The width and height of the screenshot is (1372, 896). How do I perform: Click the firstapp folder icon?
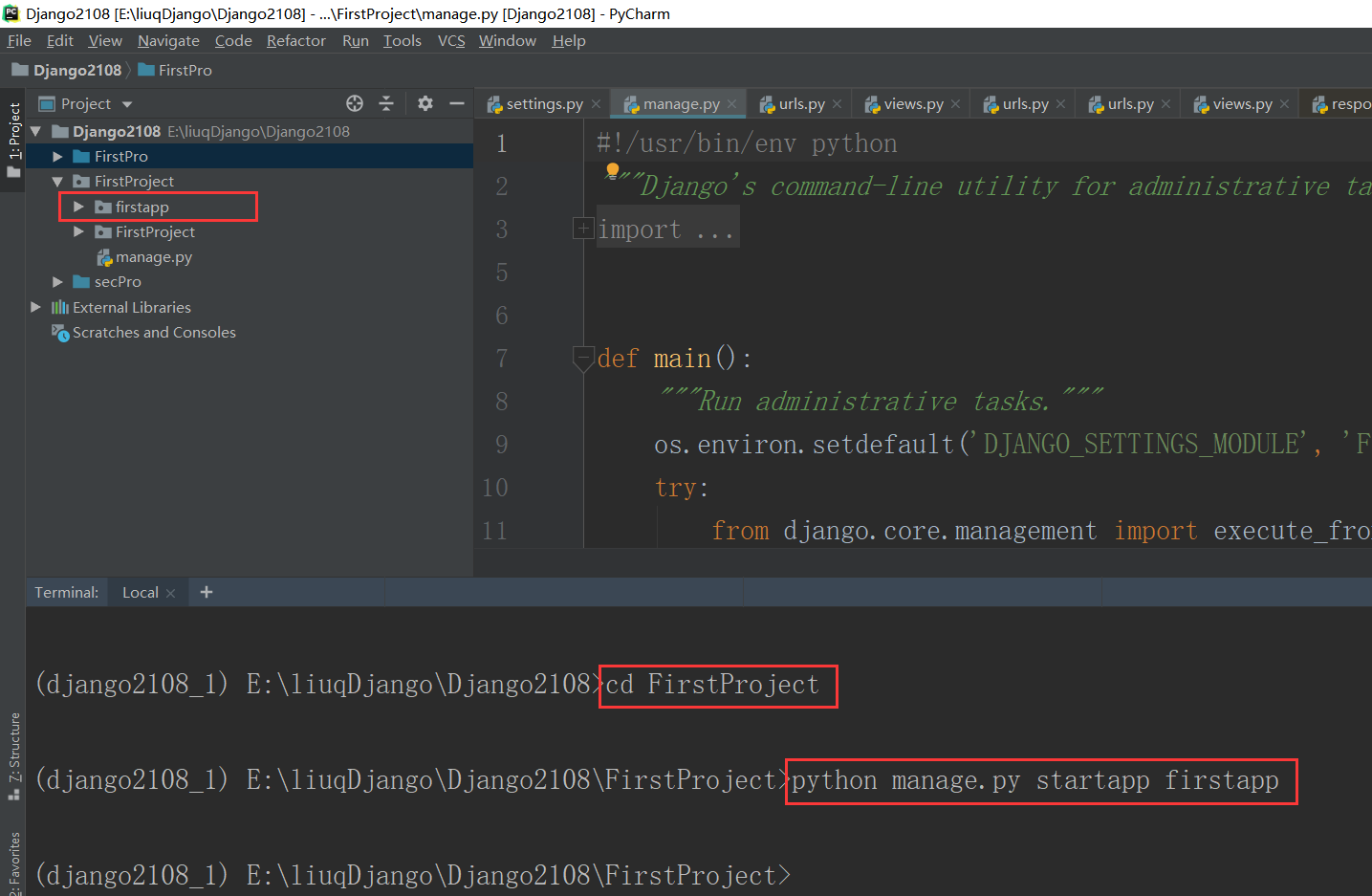click(x=103, y=207)
